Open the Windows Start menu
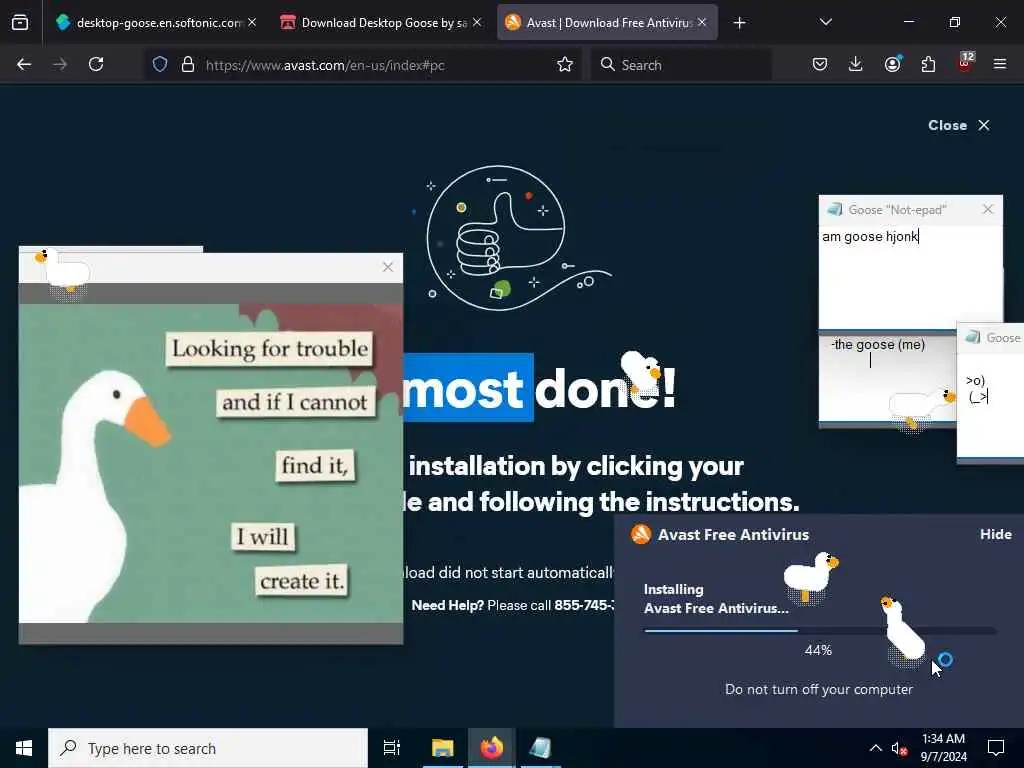The image size is (1024, 768). 24,748
